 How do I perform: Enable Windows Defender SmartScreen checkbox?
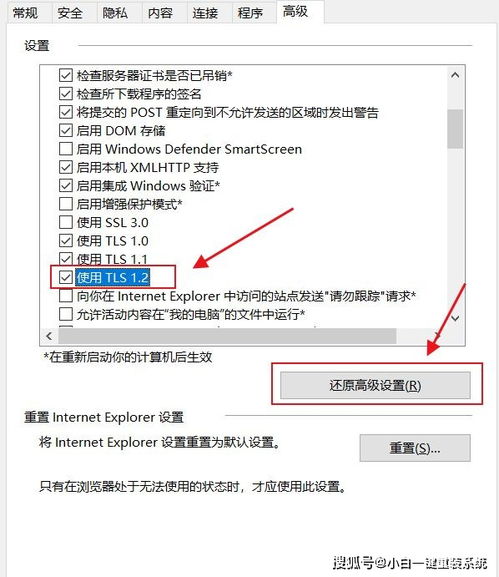click(66, 149)
